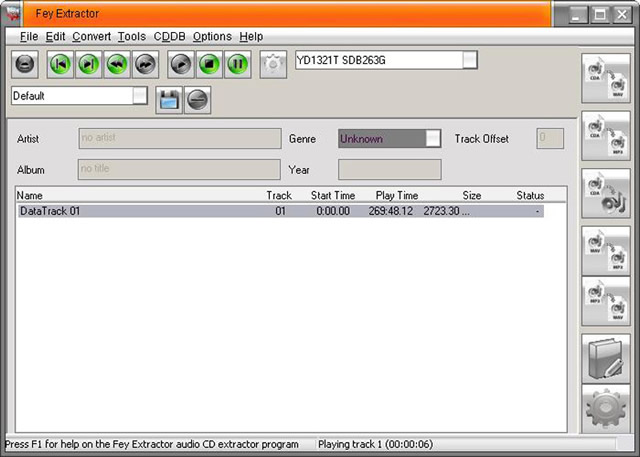Click the Artist field showing no artist
Screen dimensions: 640x457
180,138
